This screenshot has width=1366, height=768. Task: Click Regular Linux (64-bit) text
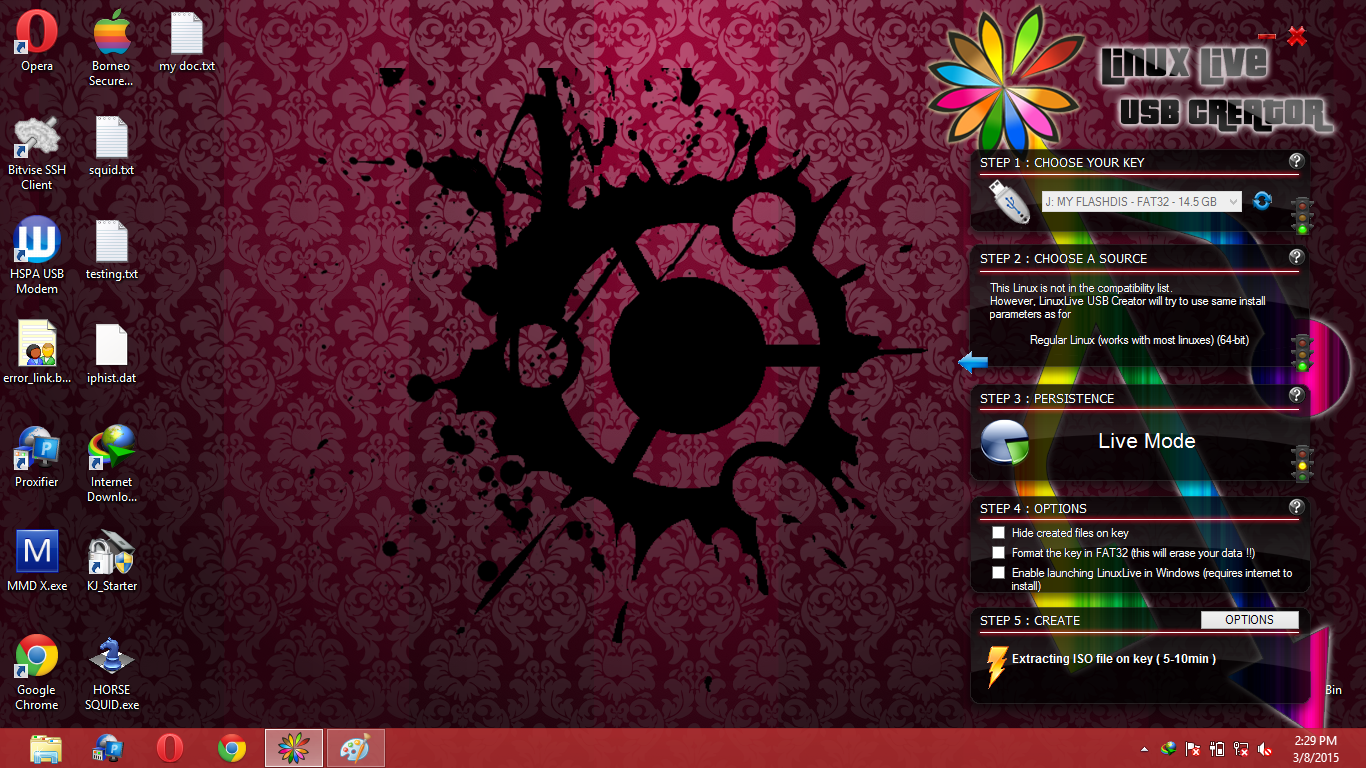[1139, 340]
